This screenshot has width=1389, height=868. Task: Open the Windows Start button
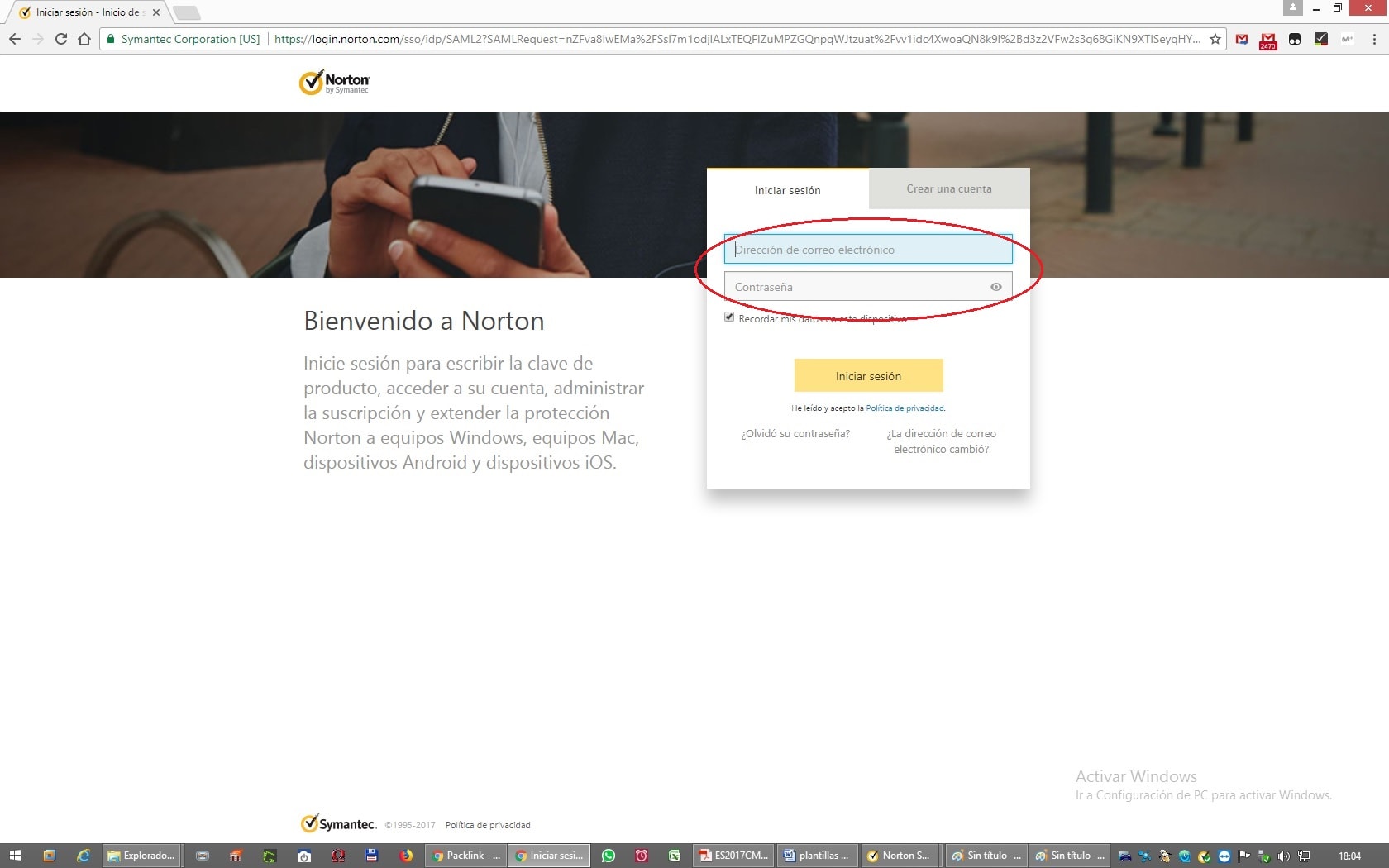point(14,856)
